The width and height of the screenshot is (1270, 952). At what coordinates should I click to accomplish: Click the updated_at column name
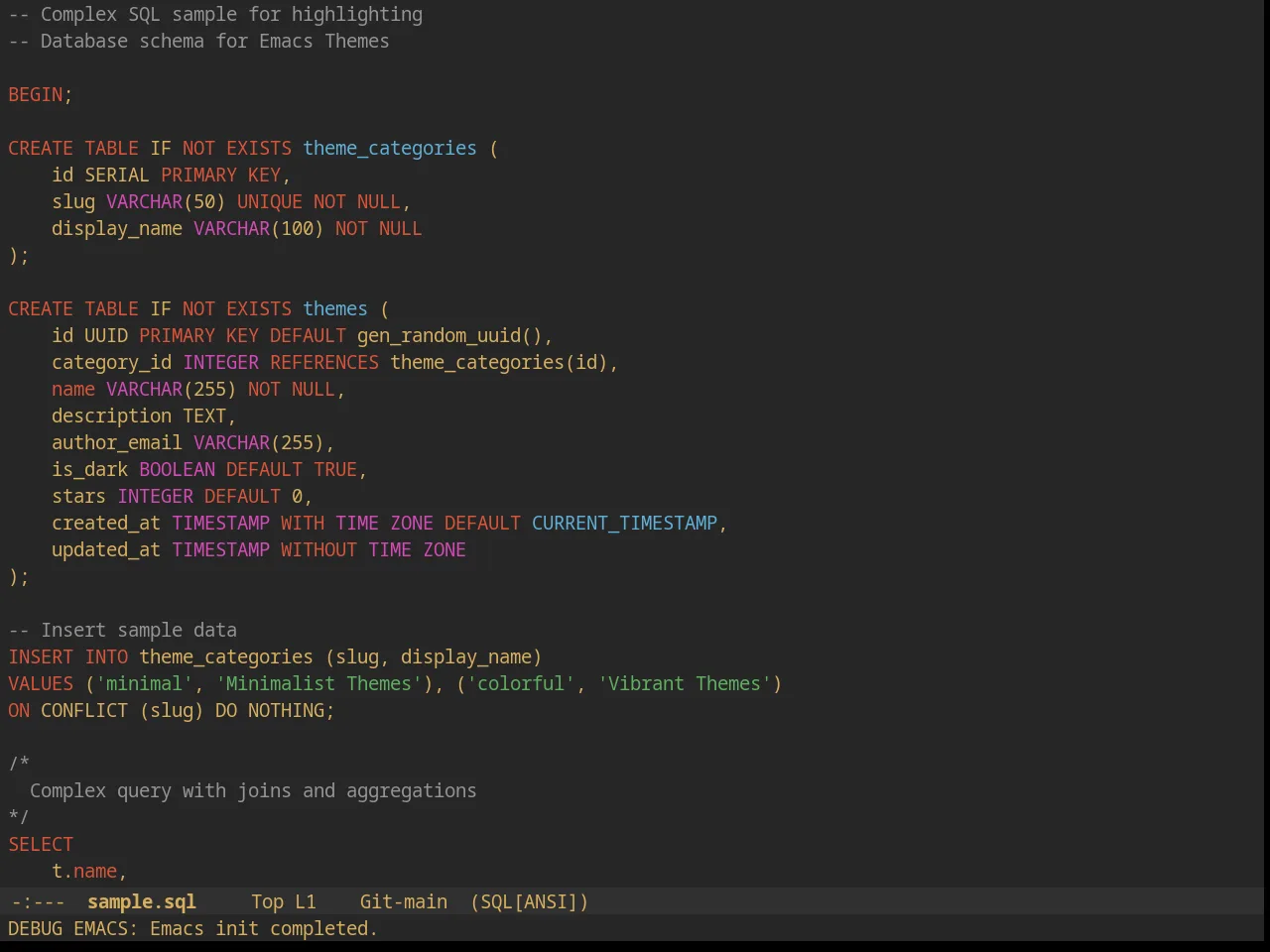point(106,549)
